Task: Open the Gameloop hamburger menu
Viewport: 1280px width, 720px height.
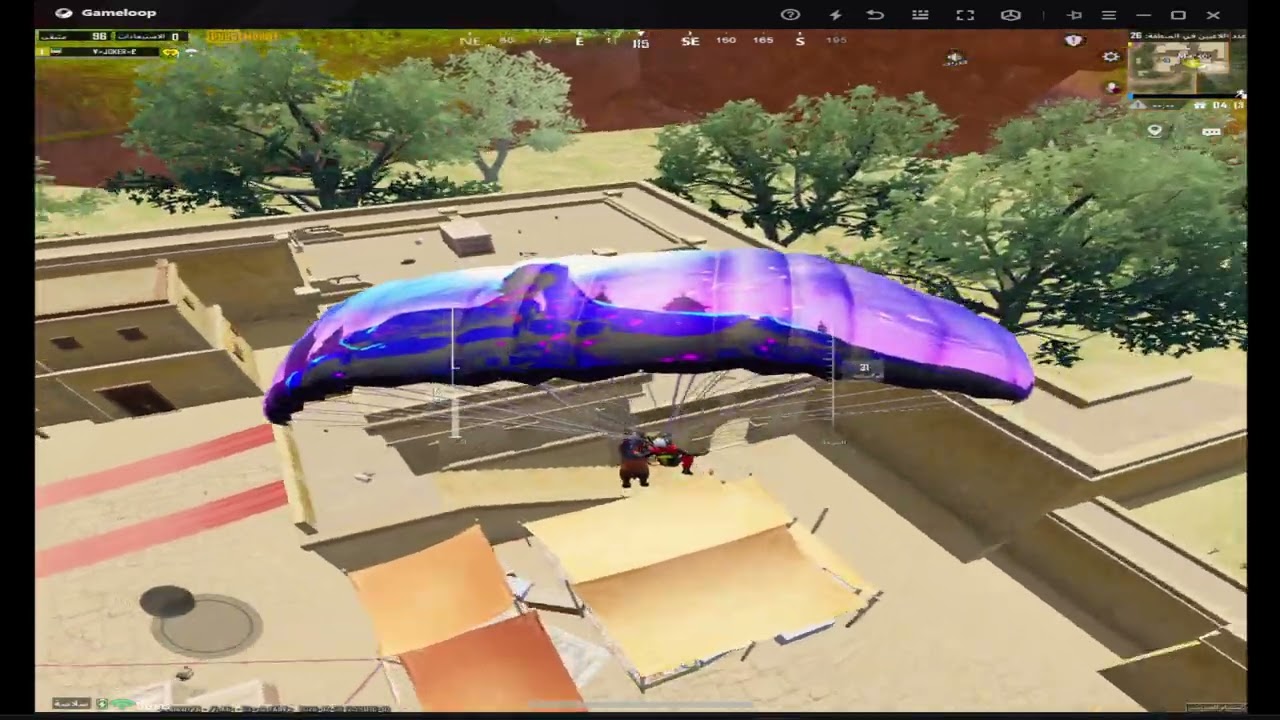Action: click(1109, 14)
